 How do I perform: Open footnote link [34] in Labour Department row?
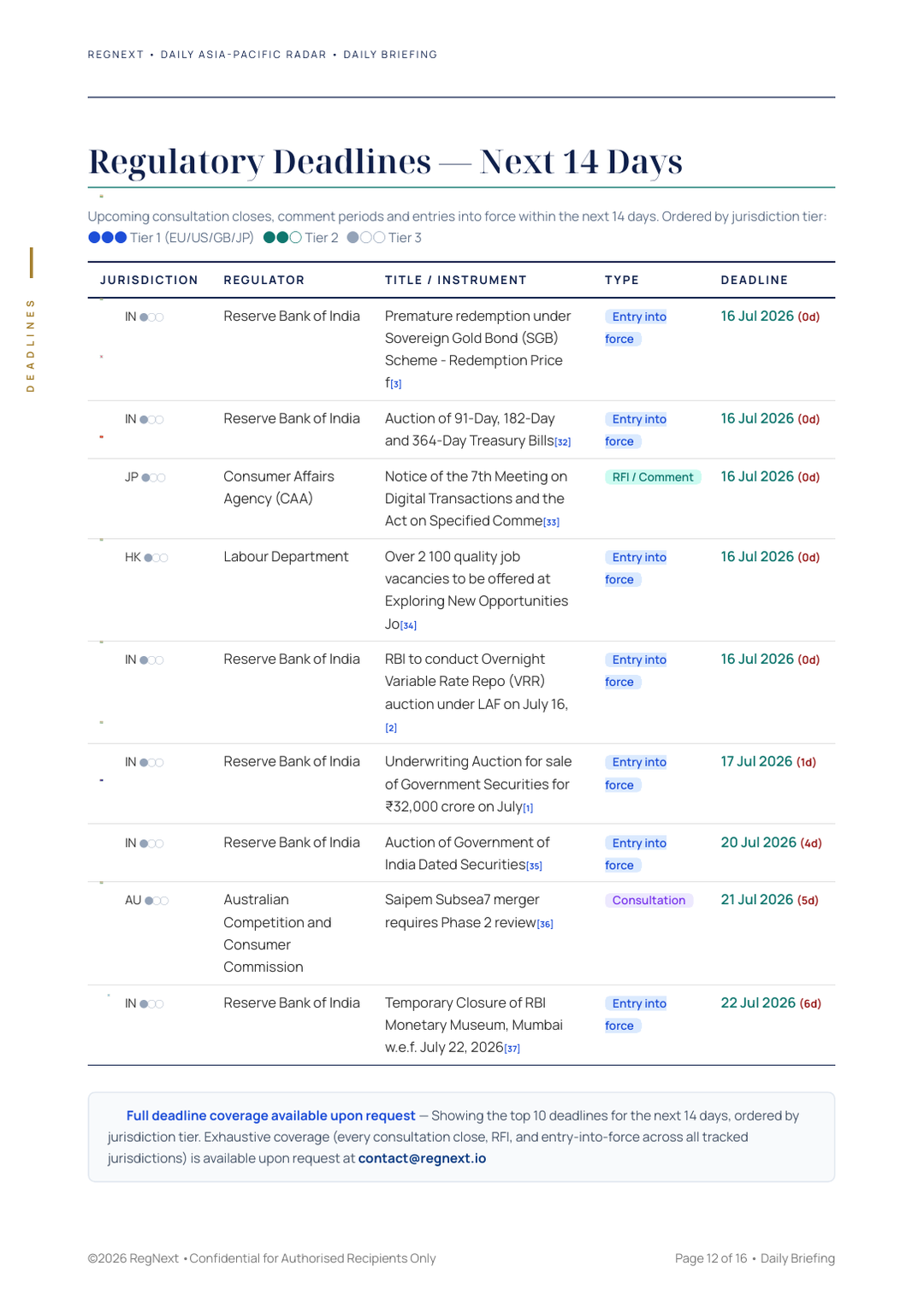[x=409, y=626]
